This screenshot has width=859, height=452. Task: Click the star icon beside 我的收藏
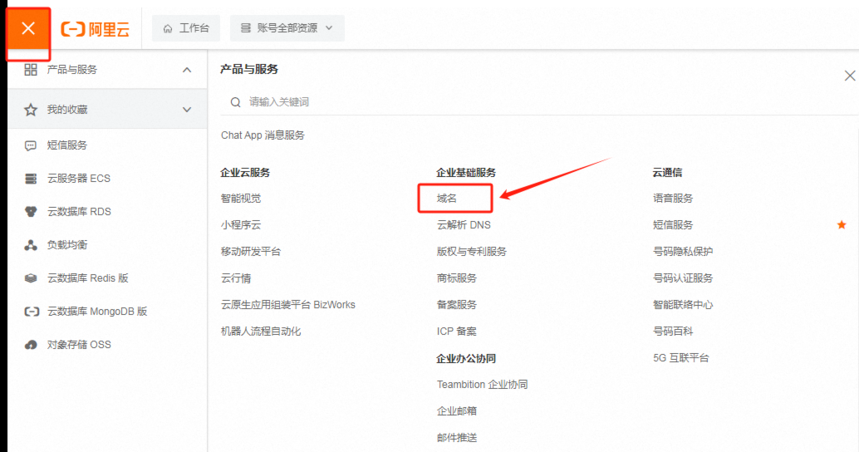pos(31,110)
